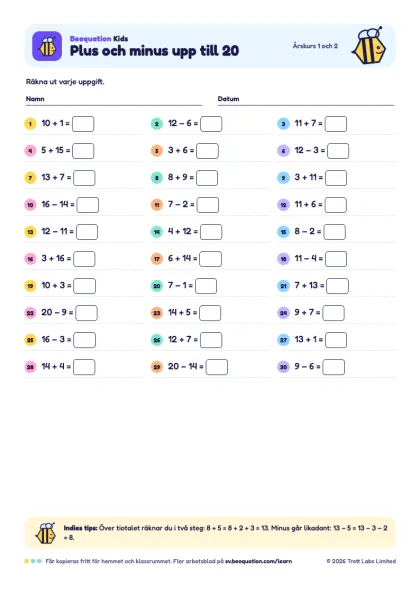Click orange number 5 badge
The image size is (420, 595).
[x=157, y=151]
